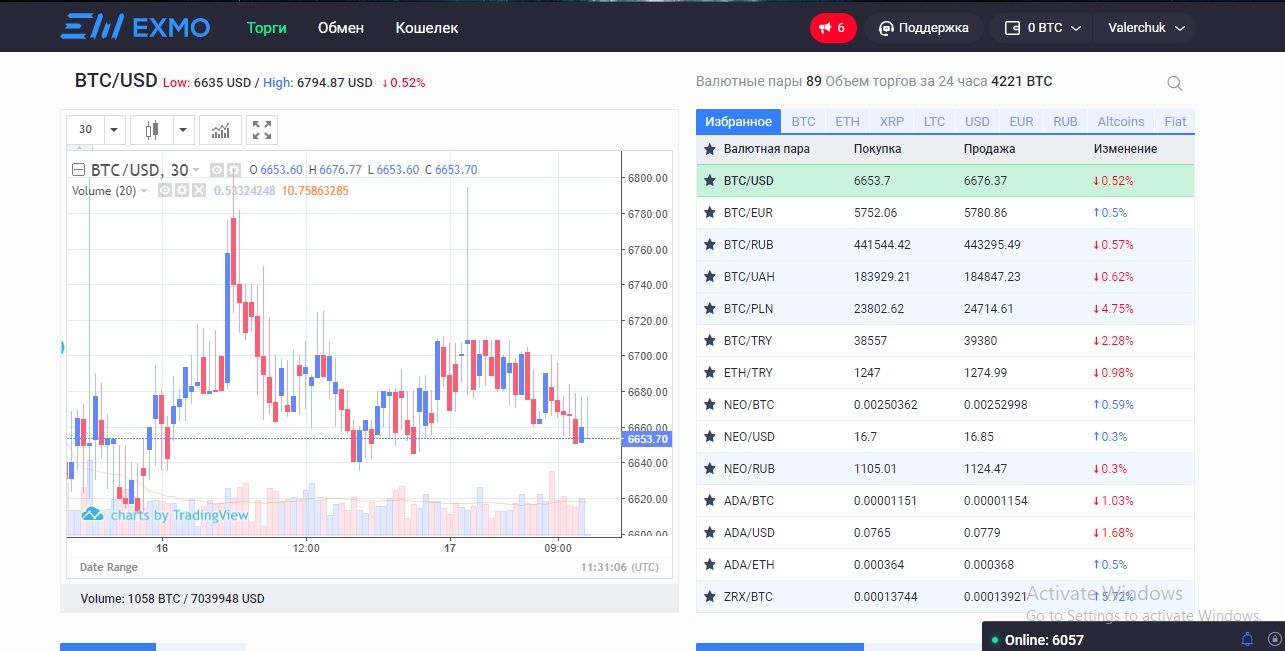The width and height of the screenshot is (1285, 651).
Task: Open BTC/USD series settings gear
Action: [x=234, y=170]
